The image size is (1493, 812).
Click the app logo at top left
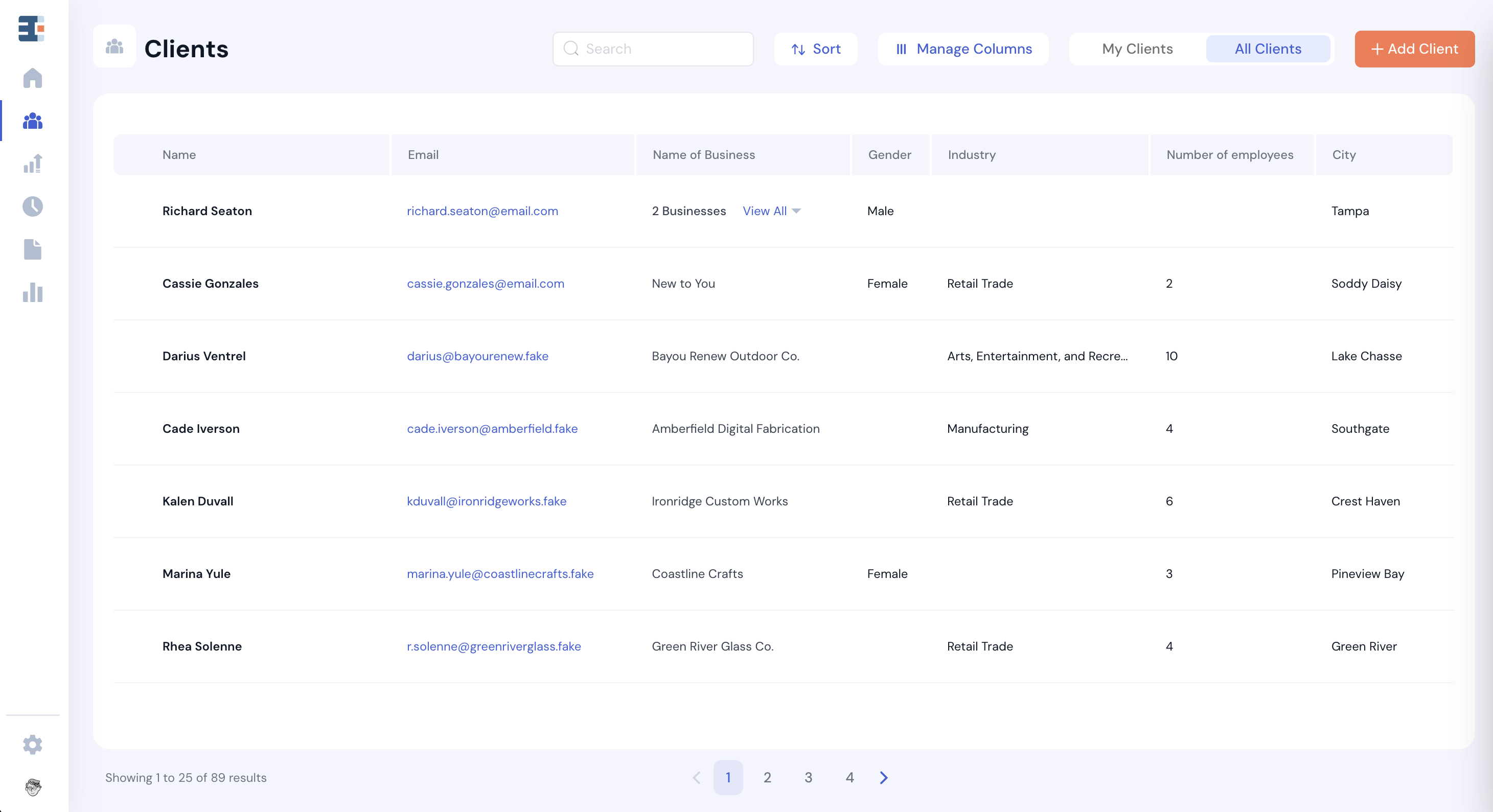32,29
